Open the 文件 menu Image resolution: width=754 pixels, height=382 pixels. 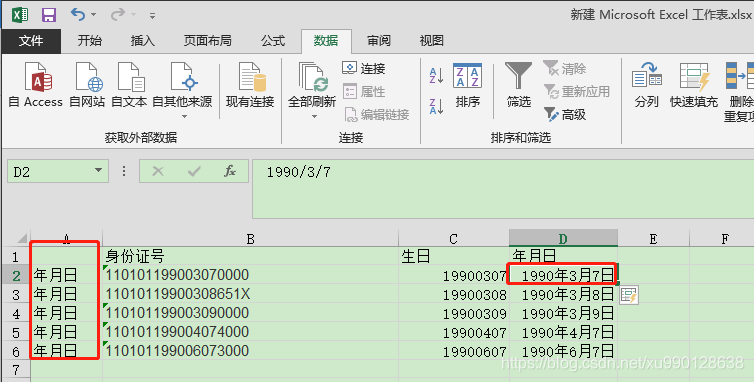pyautogui.click(x=31, y=41)
